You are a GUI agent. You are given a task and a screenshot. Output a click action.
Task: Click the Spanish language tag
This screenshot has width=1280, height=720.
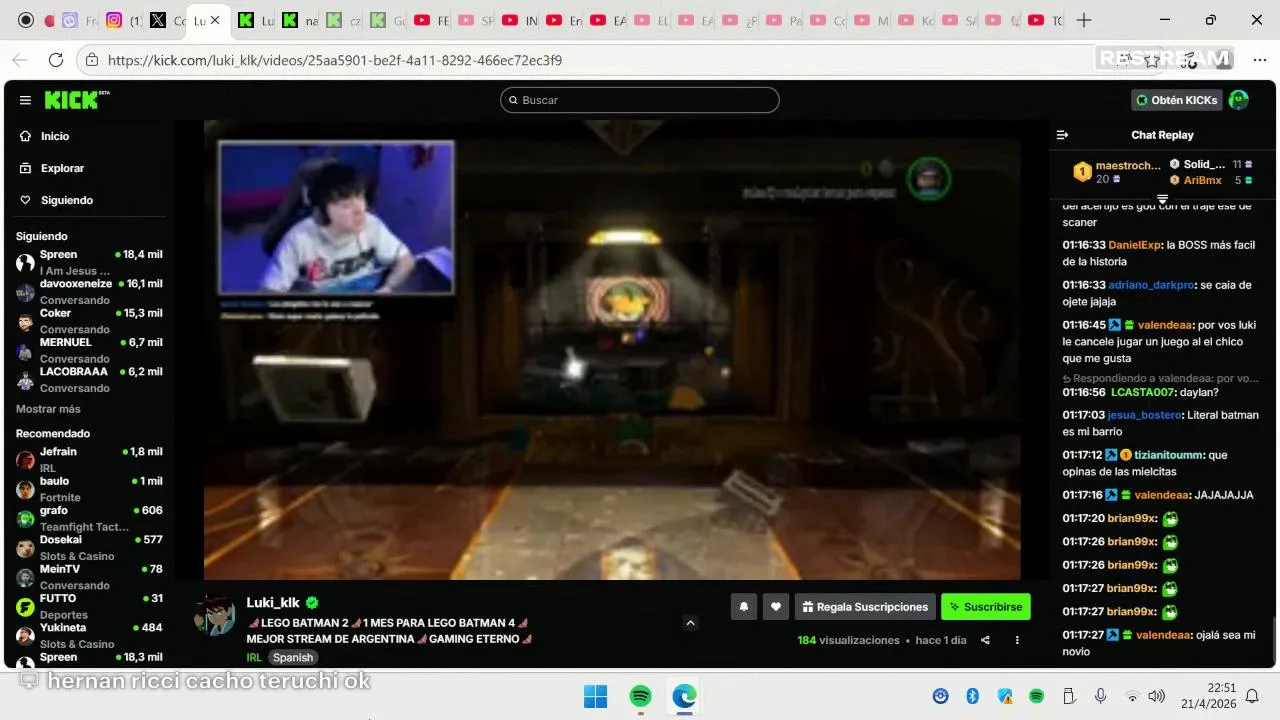click(x=293, y=657)
